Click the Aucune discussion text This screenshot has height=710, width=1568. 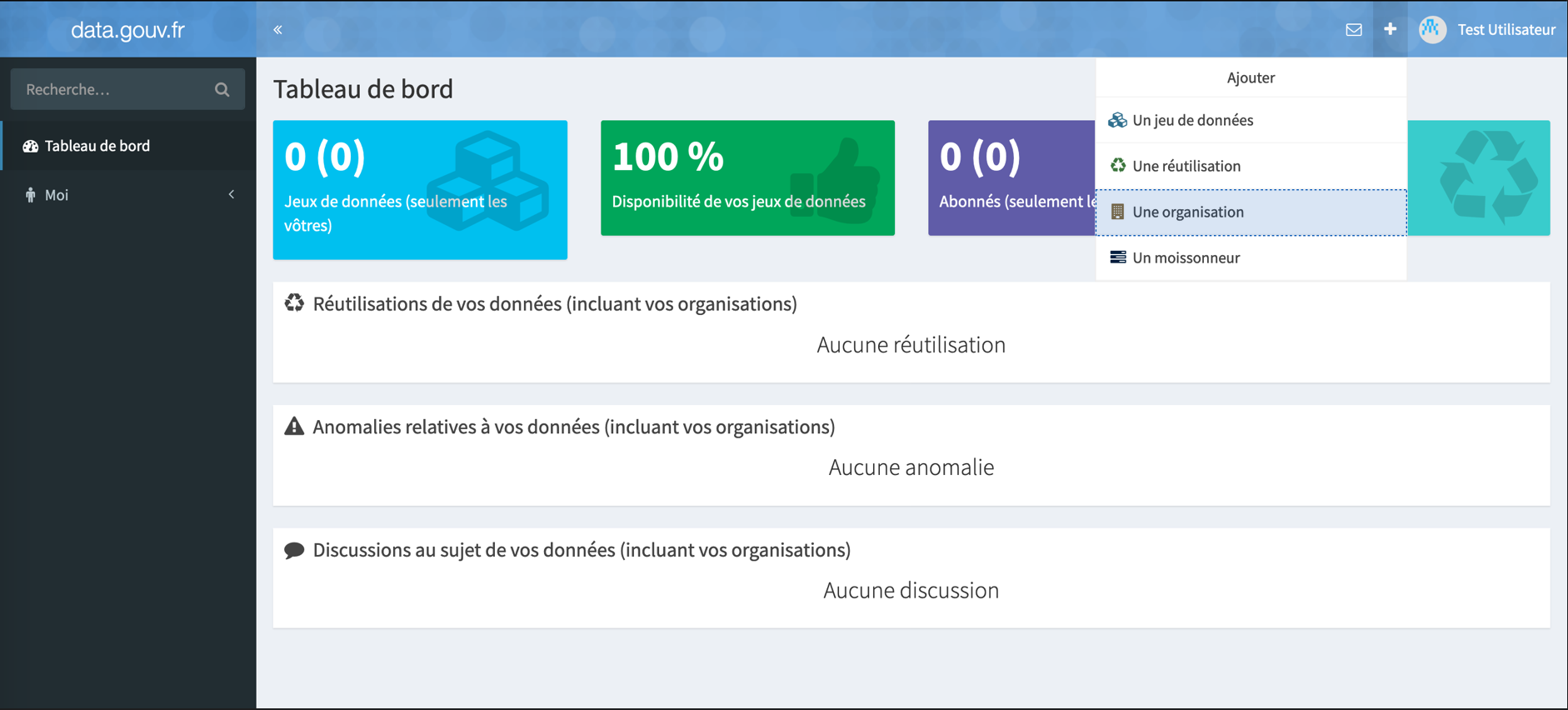point(911,590)
